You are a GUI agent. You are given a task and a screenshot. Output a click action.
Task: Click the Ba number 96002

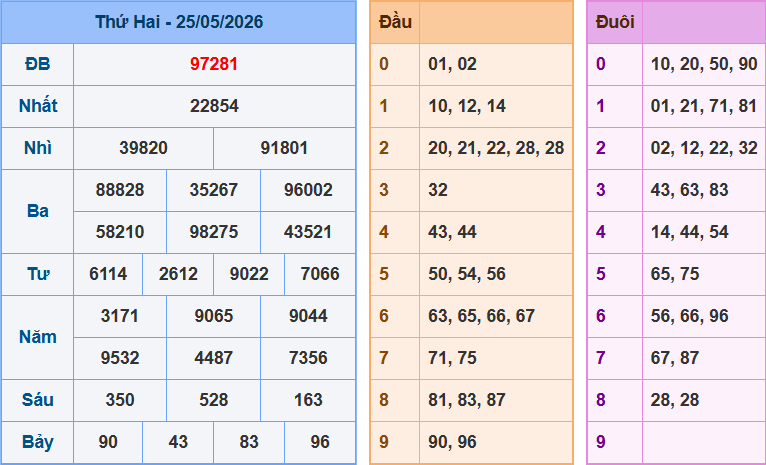coord(308,190)
